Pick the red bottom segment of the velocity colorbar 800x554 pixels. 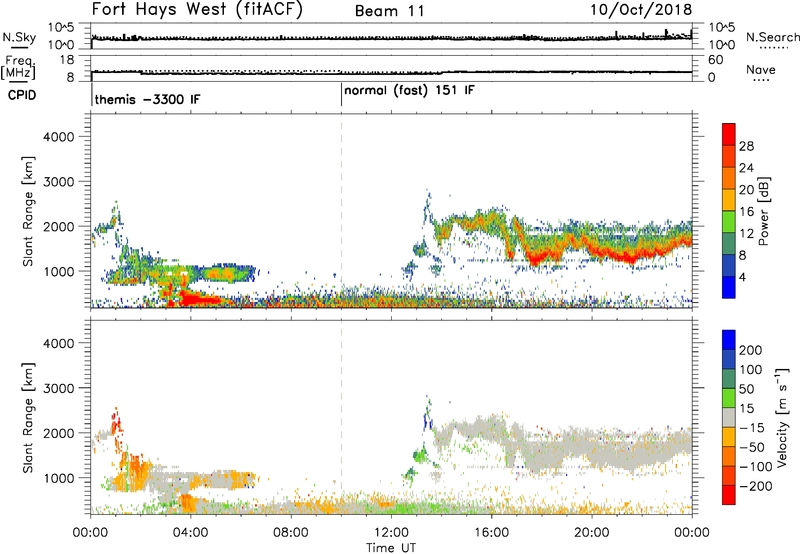tap(729, 495)
